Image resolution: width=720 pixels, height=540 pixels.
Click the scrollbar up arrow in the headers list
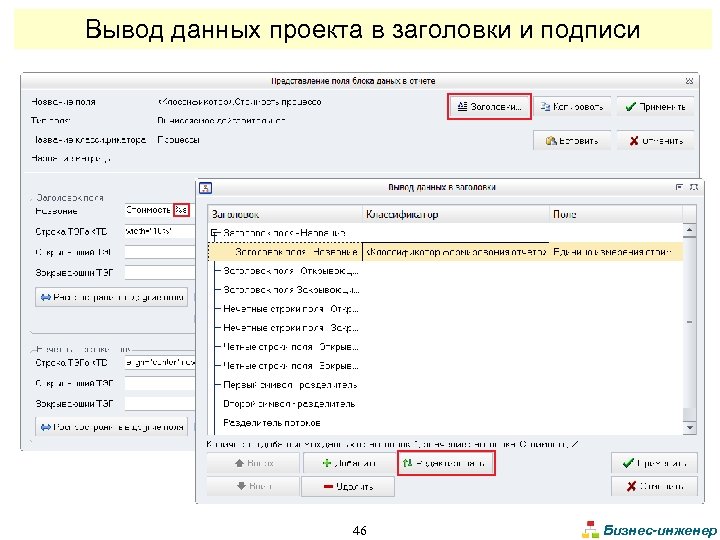coord(689,230)
